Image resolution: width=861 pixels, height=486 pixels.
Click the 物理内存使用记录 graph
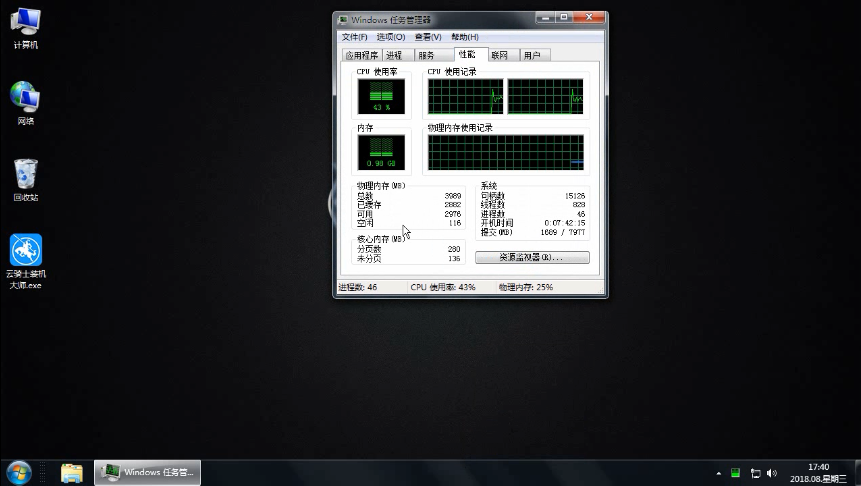506,152
